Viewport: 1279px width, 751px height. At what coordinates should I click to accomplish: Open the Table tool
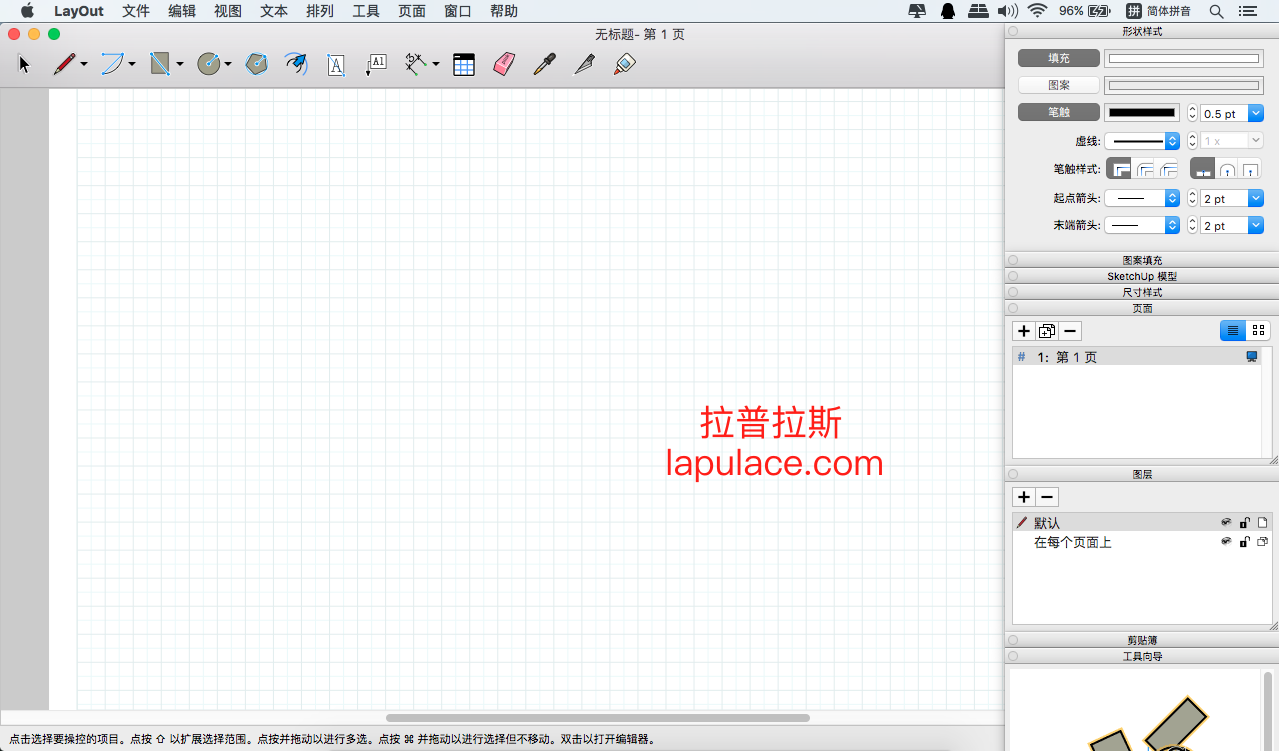coord(464,65)
